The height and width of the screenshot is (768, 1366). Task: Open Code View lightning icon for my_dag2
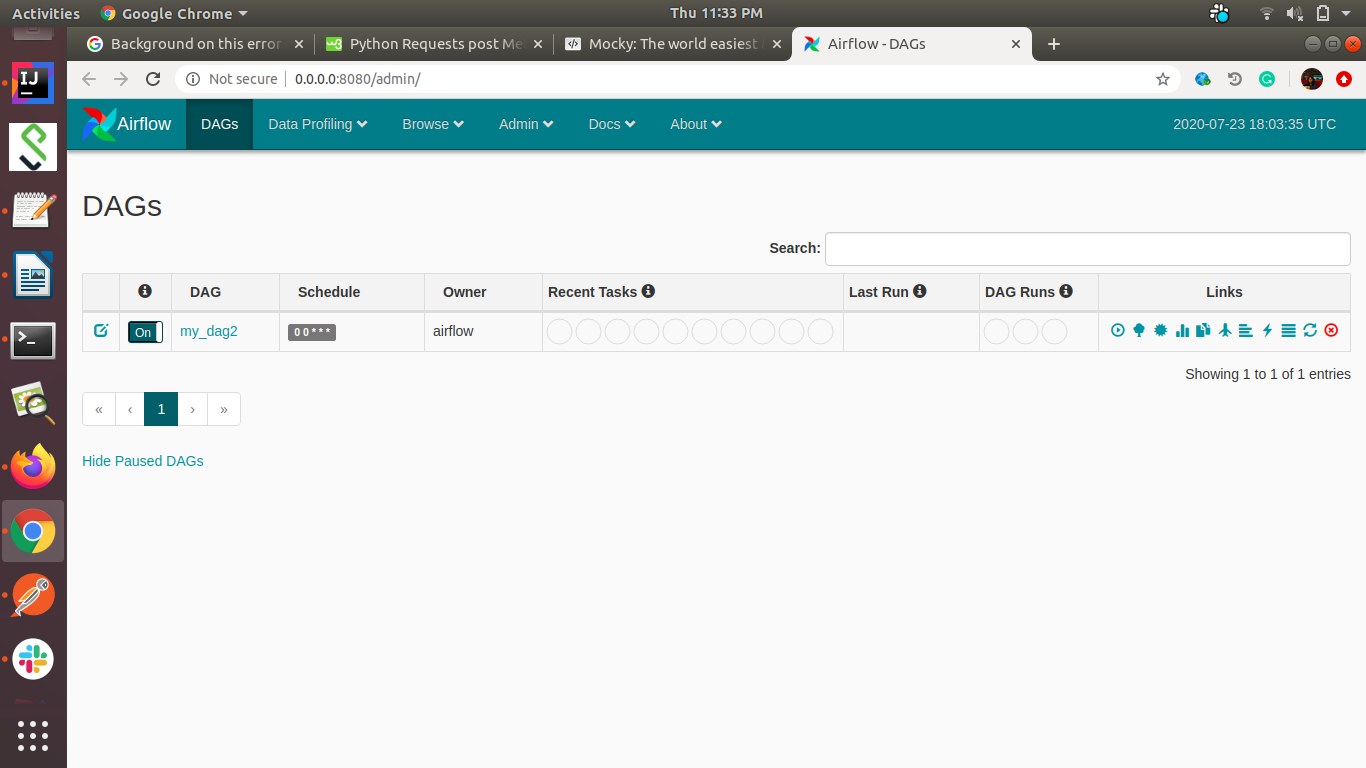coord(1267,331)
